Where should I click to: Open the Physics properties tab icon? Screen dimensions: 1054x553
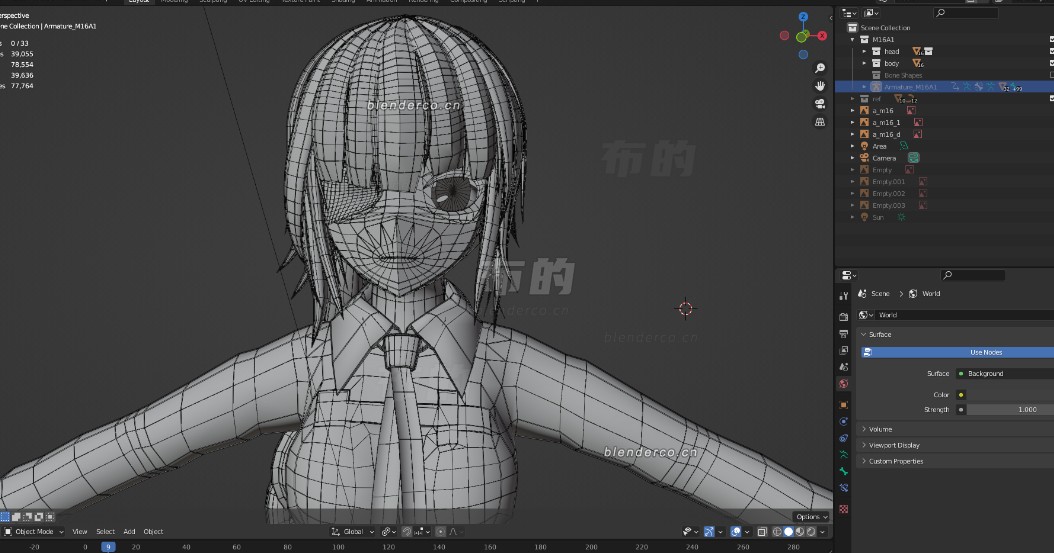coord(844,421)
